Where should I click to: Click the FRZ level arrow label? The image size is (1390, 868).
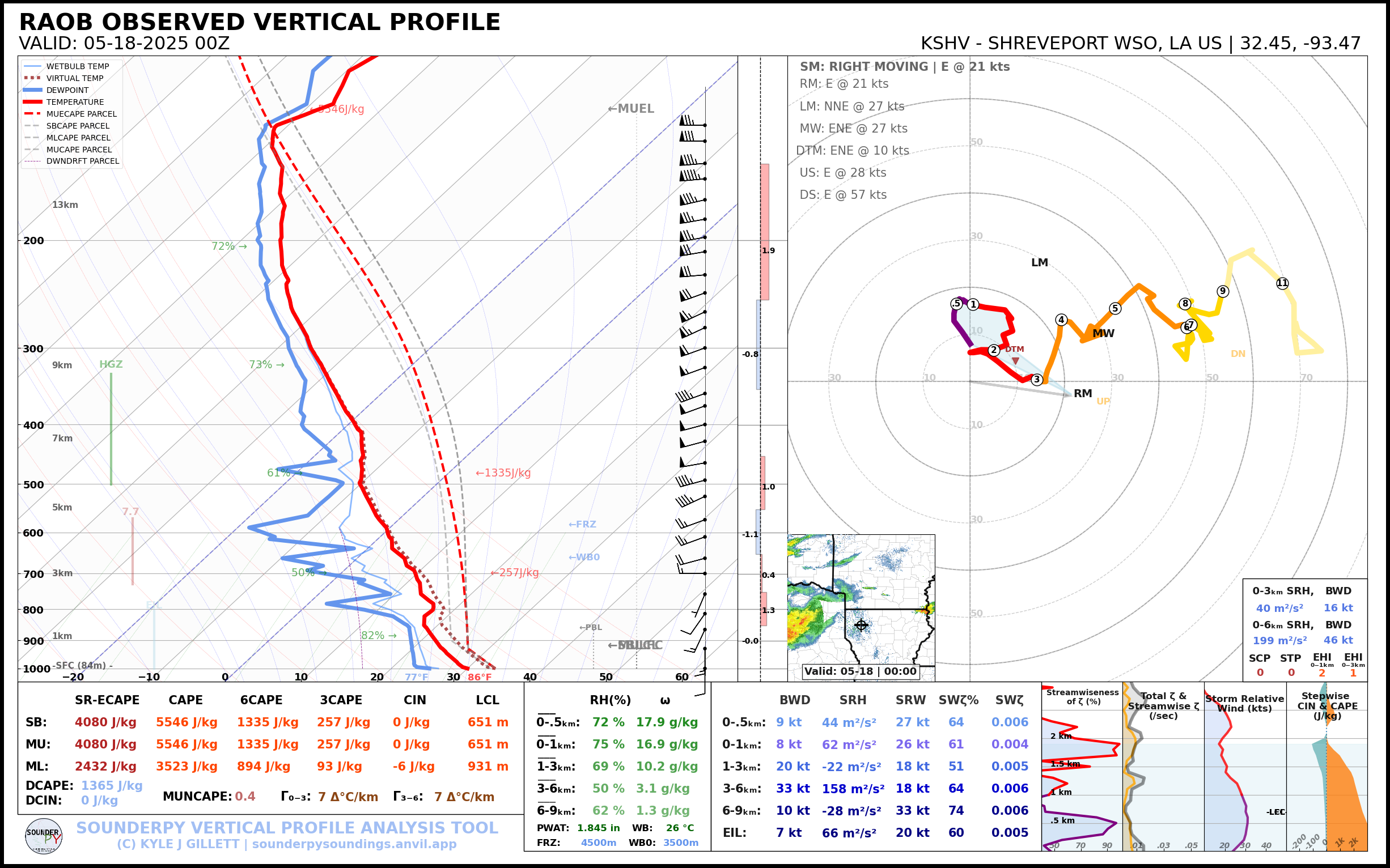pyautogui.click(x=582, y=524)
